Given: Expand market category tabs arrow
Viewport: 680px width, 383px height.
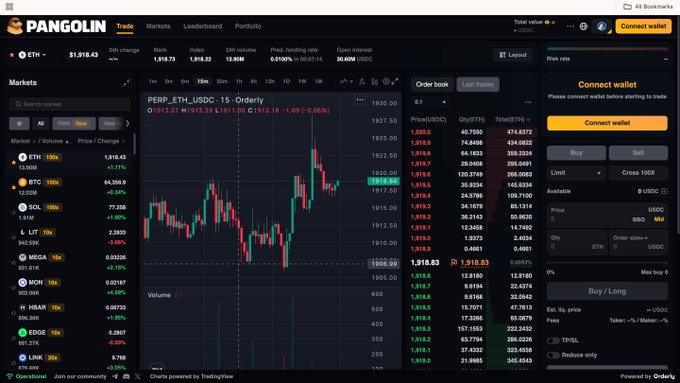Looking at the screenshot, I should (127, 124).
